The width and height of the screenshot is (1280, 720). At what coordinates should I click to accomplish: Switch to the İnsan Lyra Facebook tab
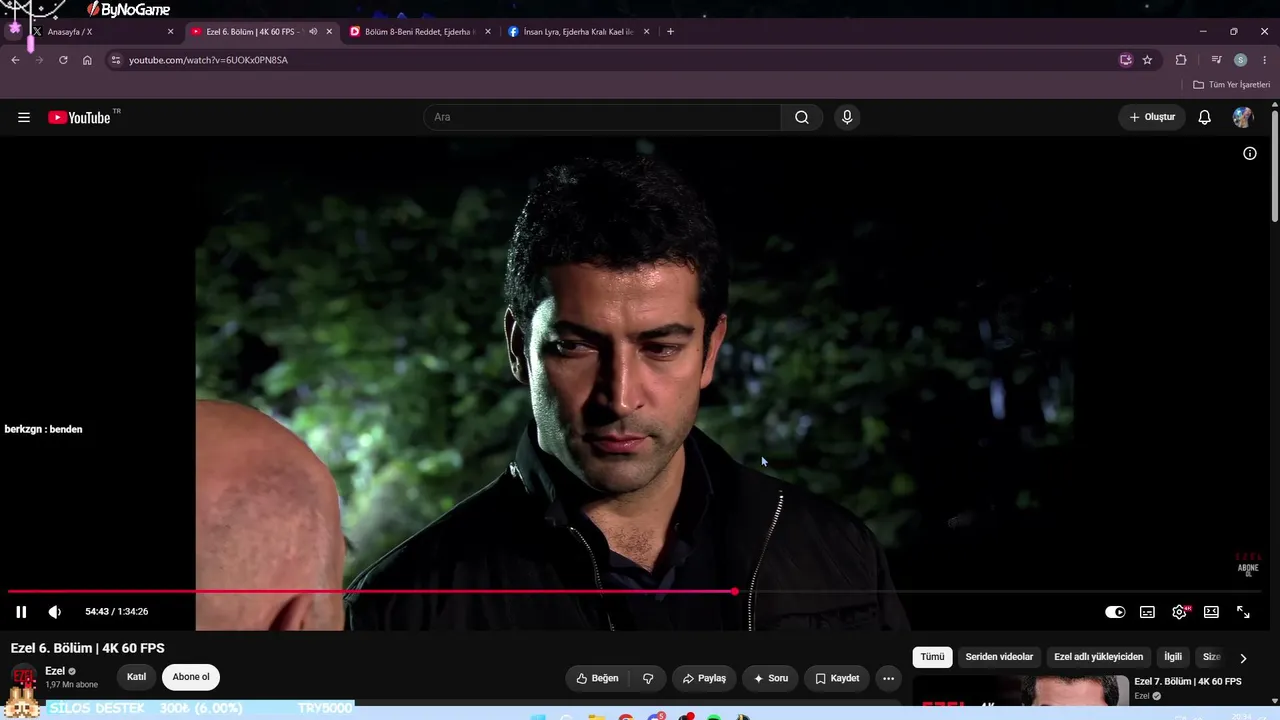(x=580, y=32)
